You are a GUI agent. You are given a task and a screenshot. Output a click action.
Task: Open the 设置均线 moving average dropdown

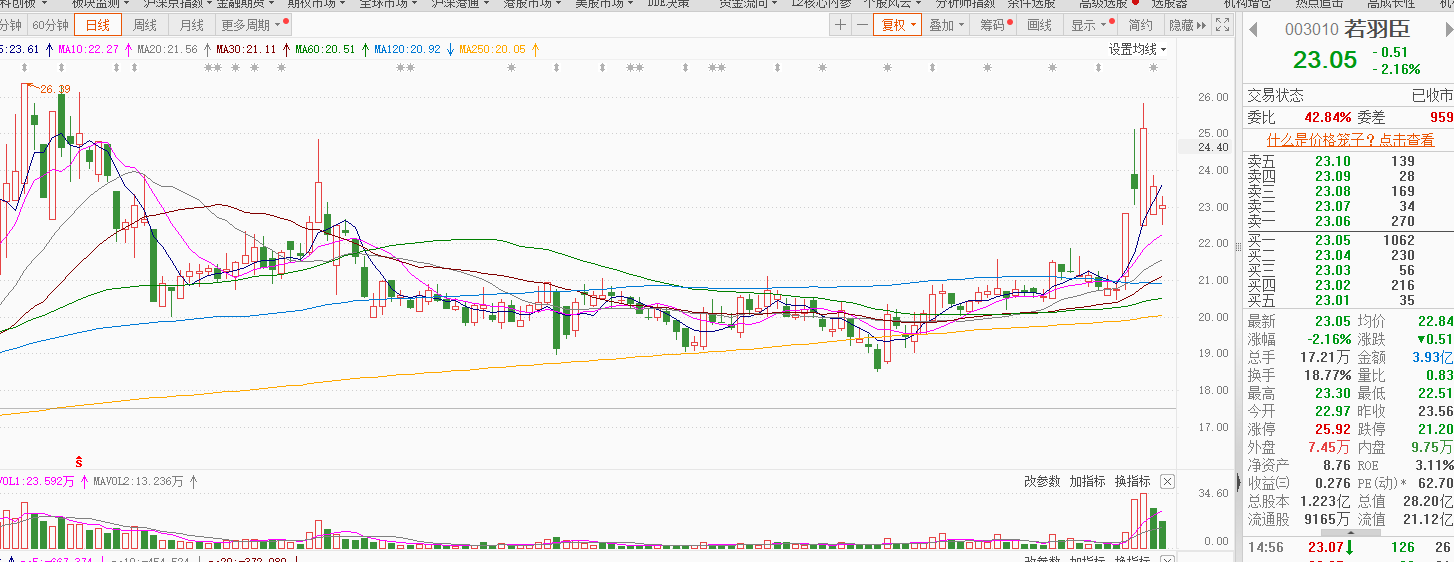pyautogui.click(x=1137, y=49)
